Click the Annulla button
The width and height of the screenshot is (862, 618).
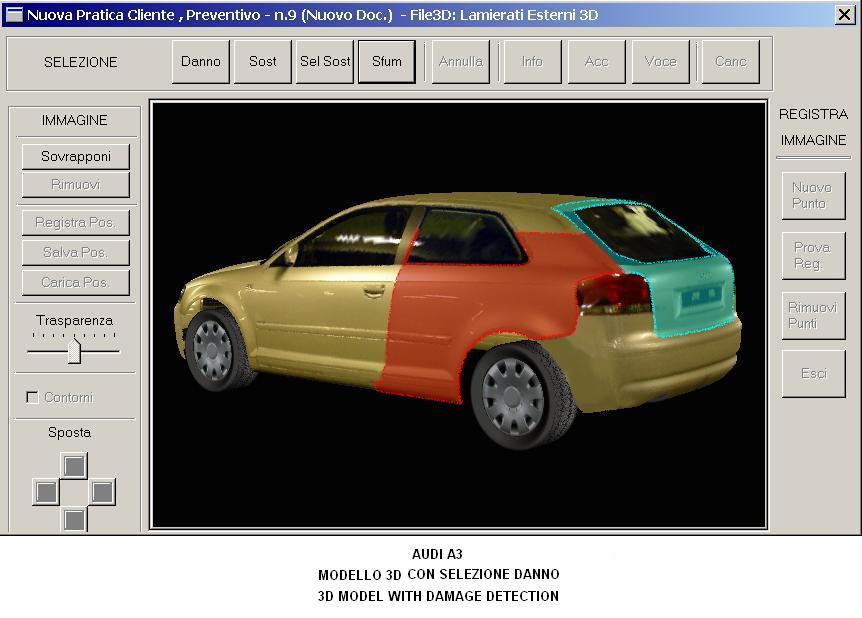[x=461, y=62]
